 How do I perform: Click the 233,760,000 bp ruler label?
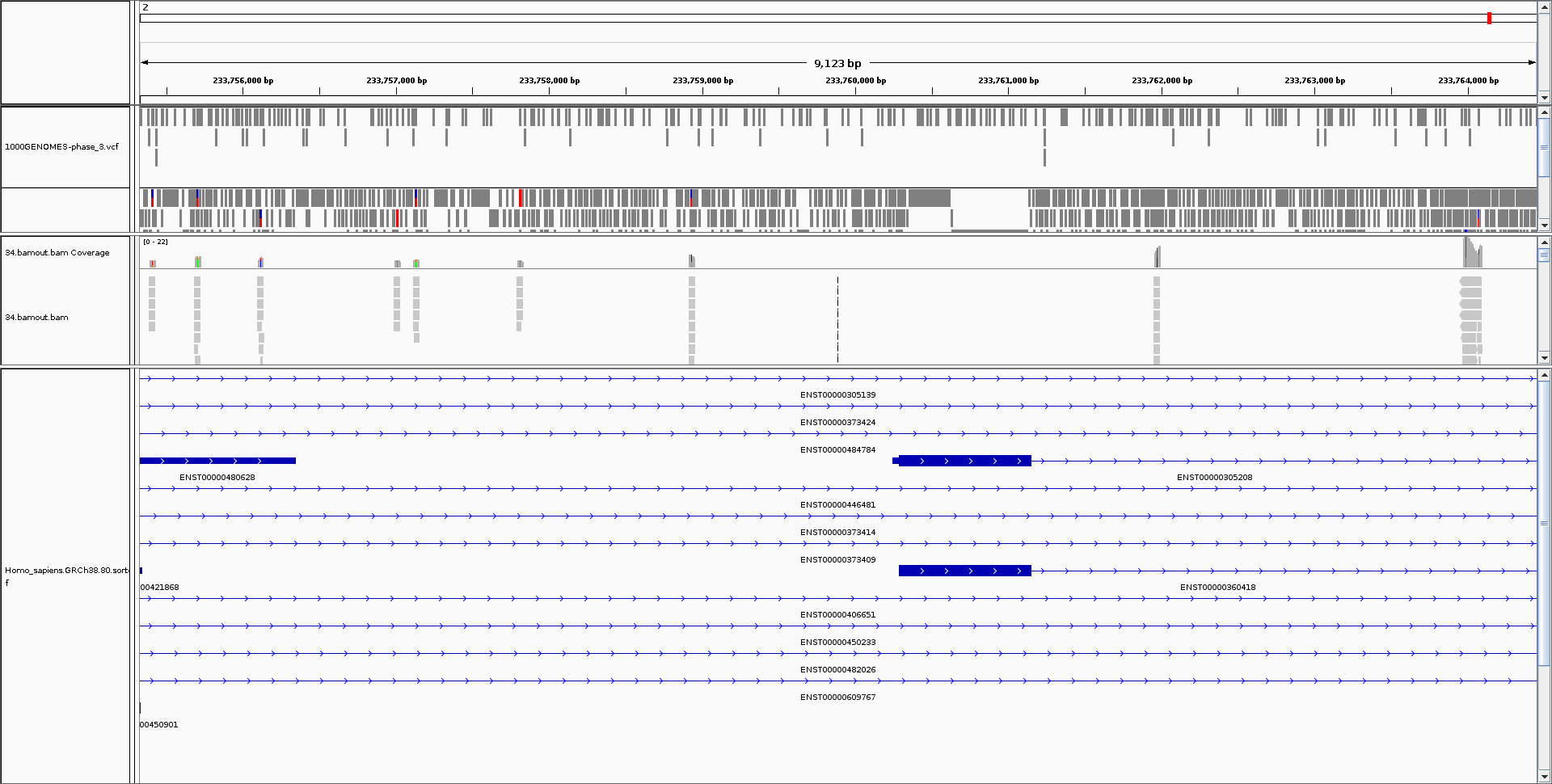pyautogui.click(x=855, y=80)
